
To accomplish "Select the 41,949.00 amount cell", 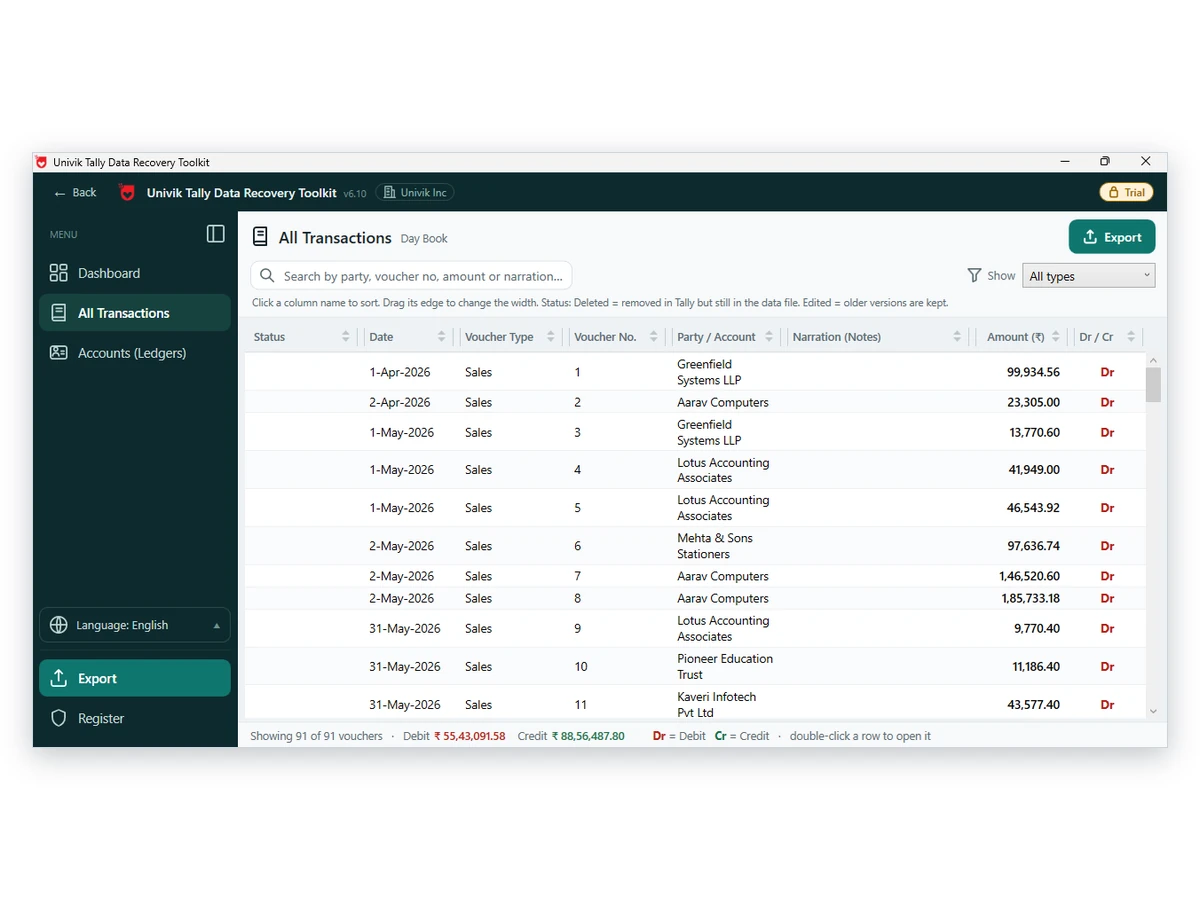I will point(1034,470).
